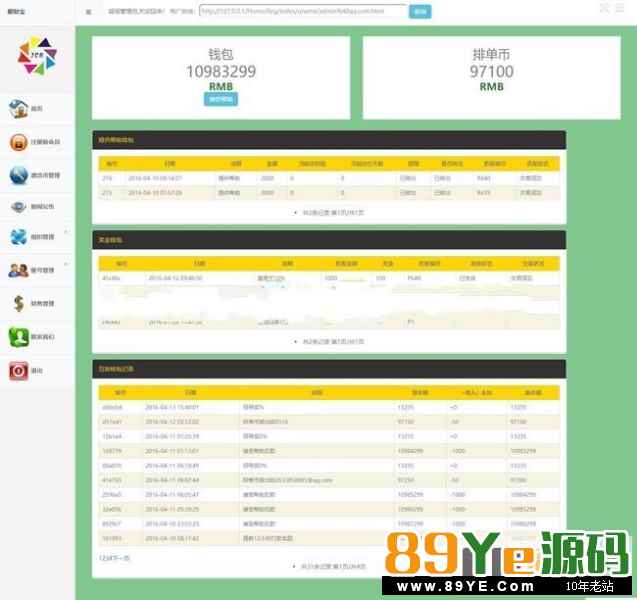This screenshot has height=600, width=637.
Task: Click the 钱包 10983299 balance
Action: [x=221, y=71]
